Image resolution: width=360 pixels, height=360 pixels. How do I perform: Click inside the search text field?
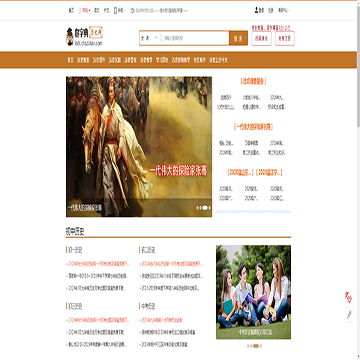tap(194, 38)
